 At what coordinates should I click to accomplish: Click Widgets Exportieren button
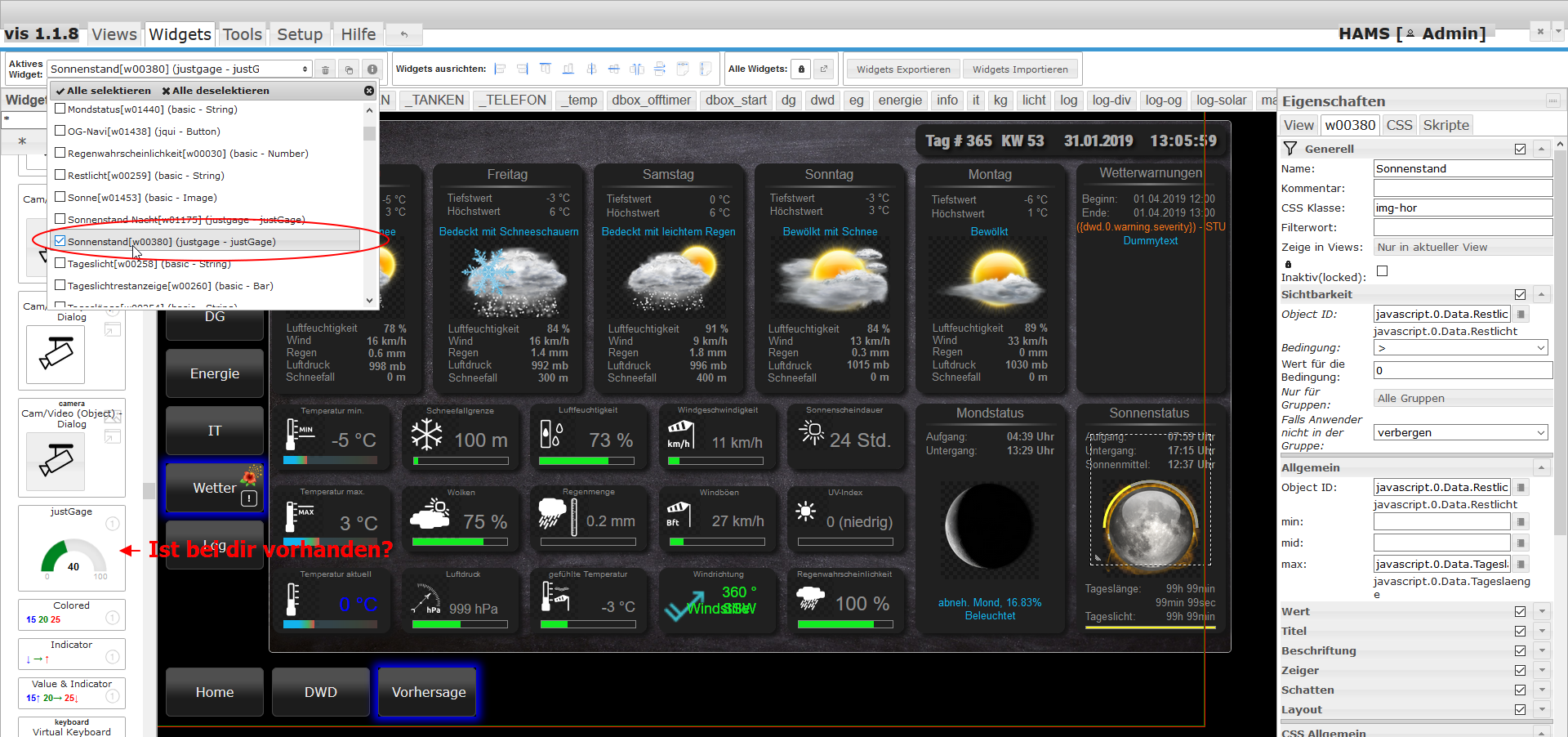(903, 69)
